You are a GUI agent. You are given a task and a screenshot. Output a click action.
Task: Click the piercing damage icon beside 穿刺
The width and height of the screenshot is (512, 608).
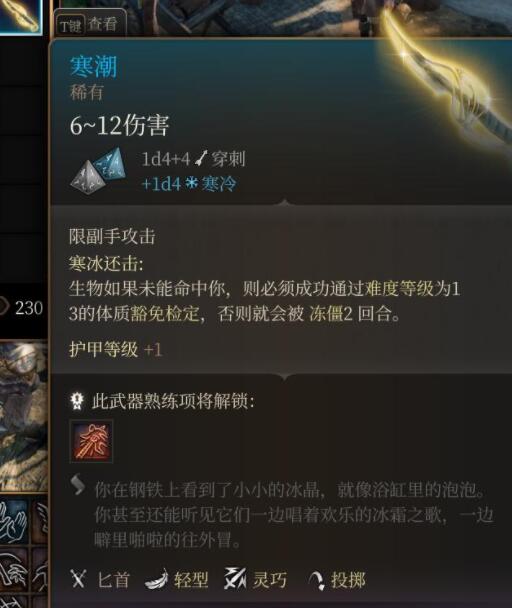(x=201, y=159)
